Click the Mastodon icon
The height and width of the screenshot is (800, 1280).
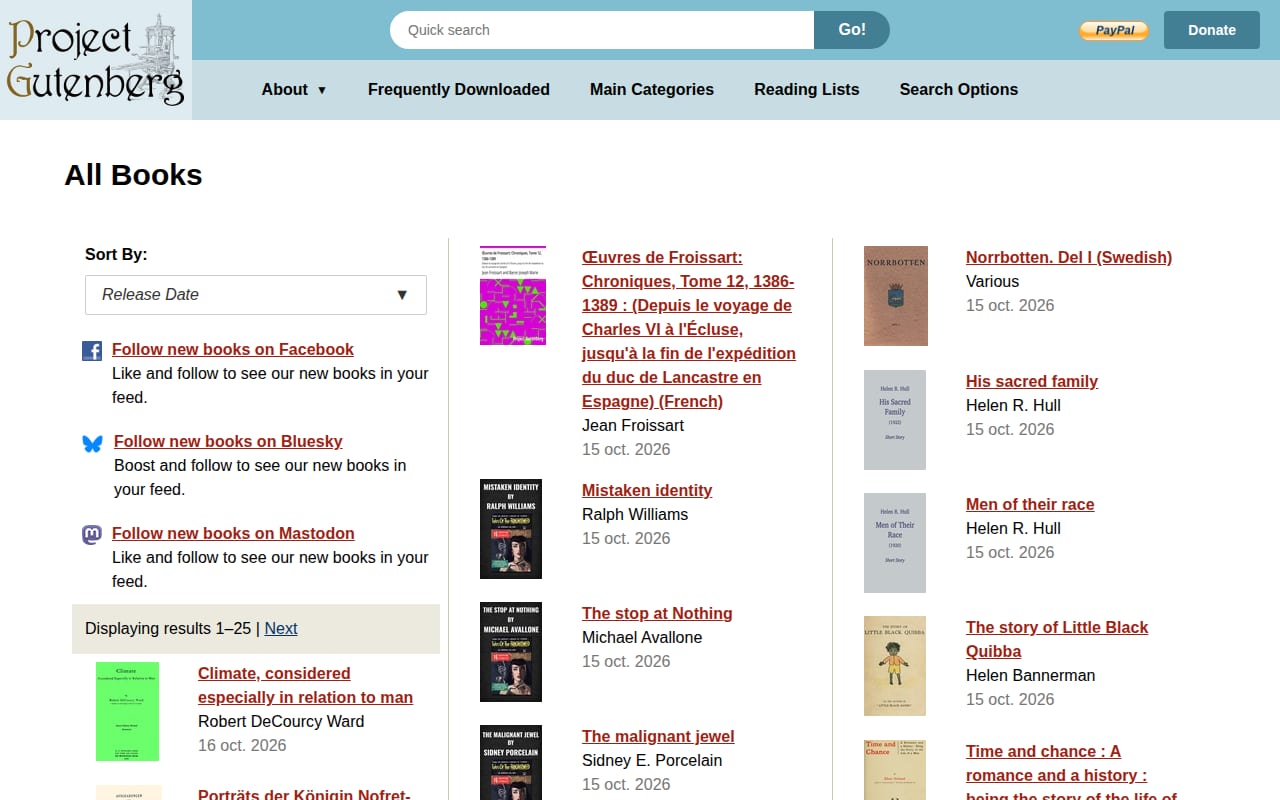tap(92, 535)
